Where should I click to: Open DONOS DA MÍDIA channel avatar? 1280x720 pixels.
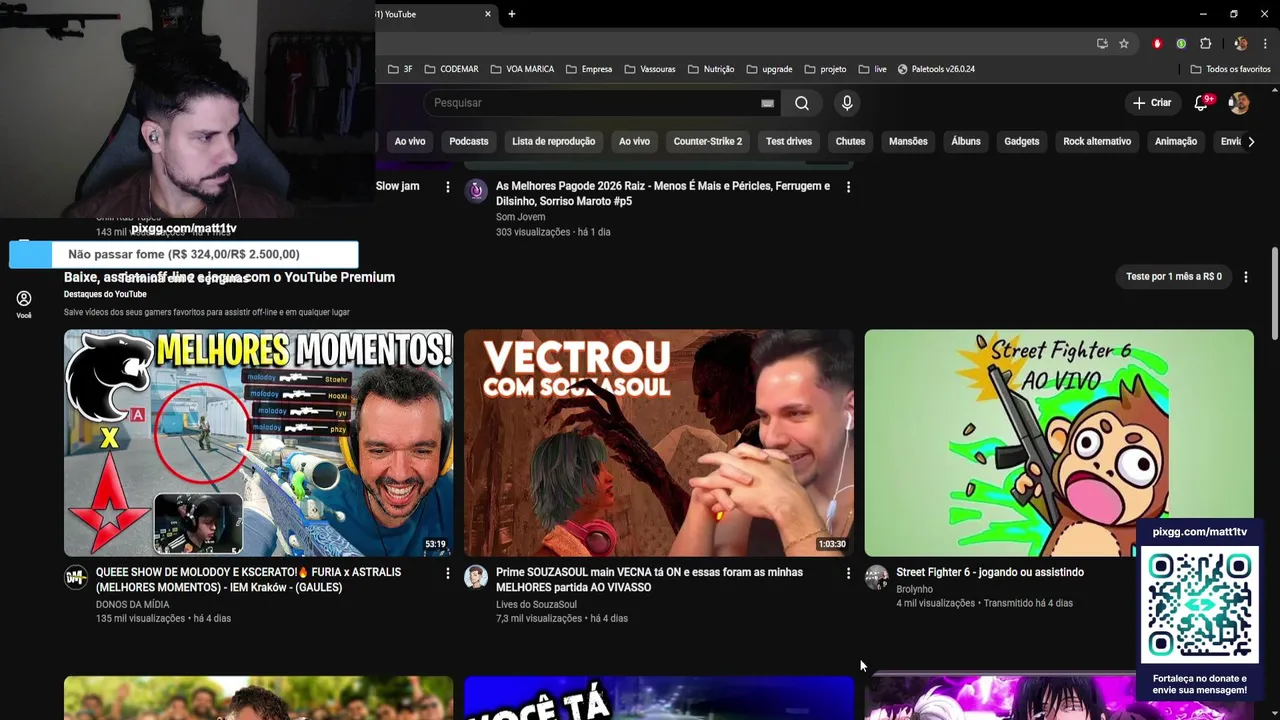click(x=76, y=577)
